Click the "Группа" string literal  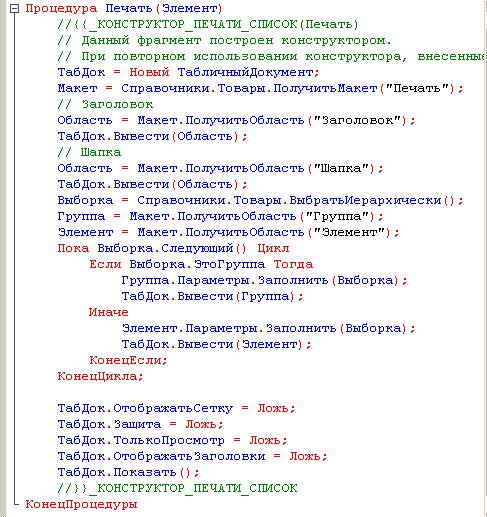click(338, 216)
